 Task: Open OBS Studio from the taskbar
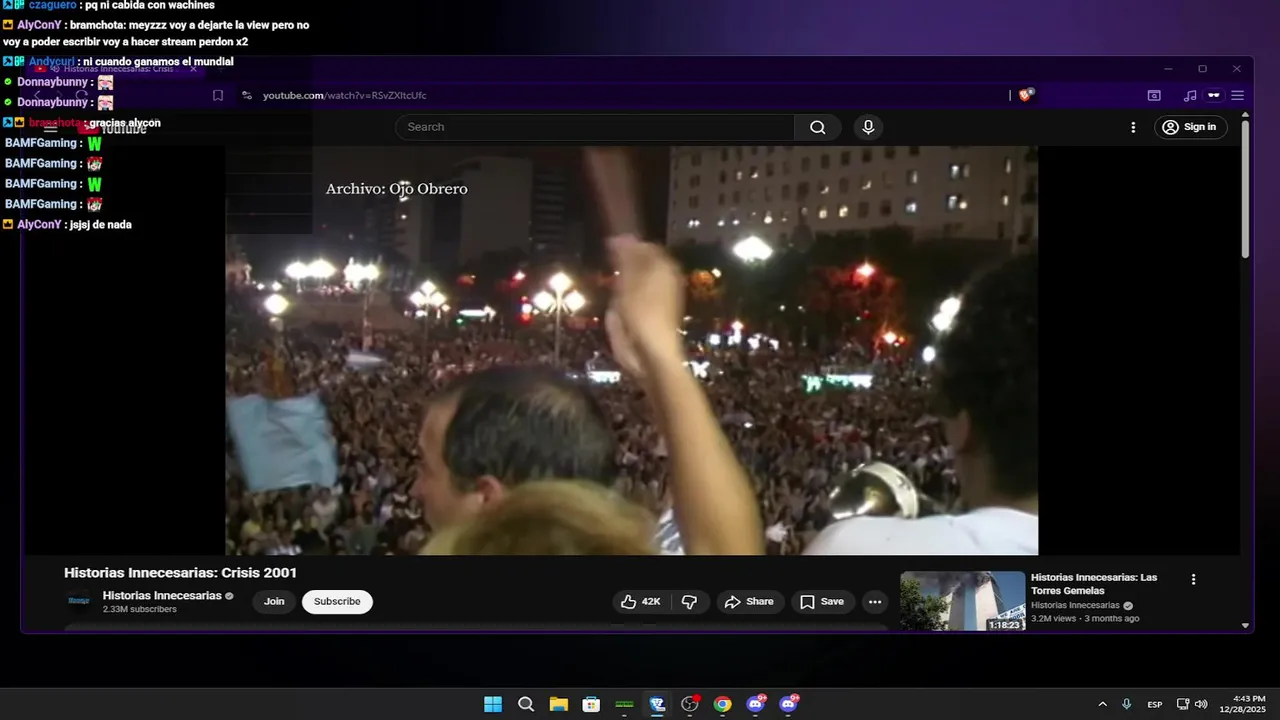click(x=690, y=704)
